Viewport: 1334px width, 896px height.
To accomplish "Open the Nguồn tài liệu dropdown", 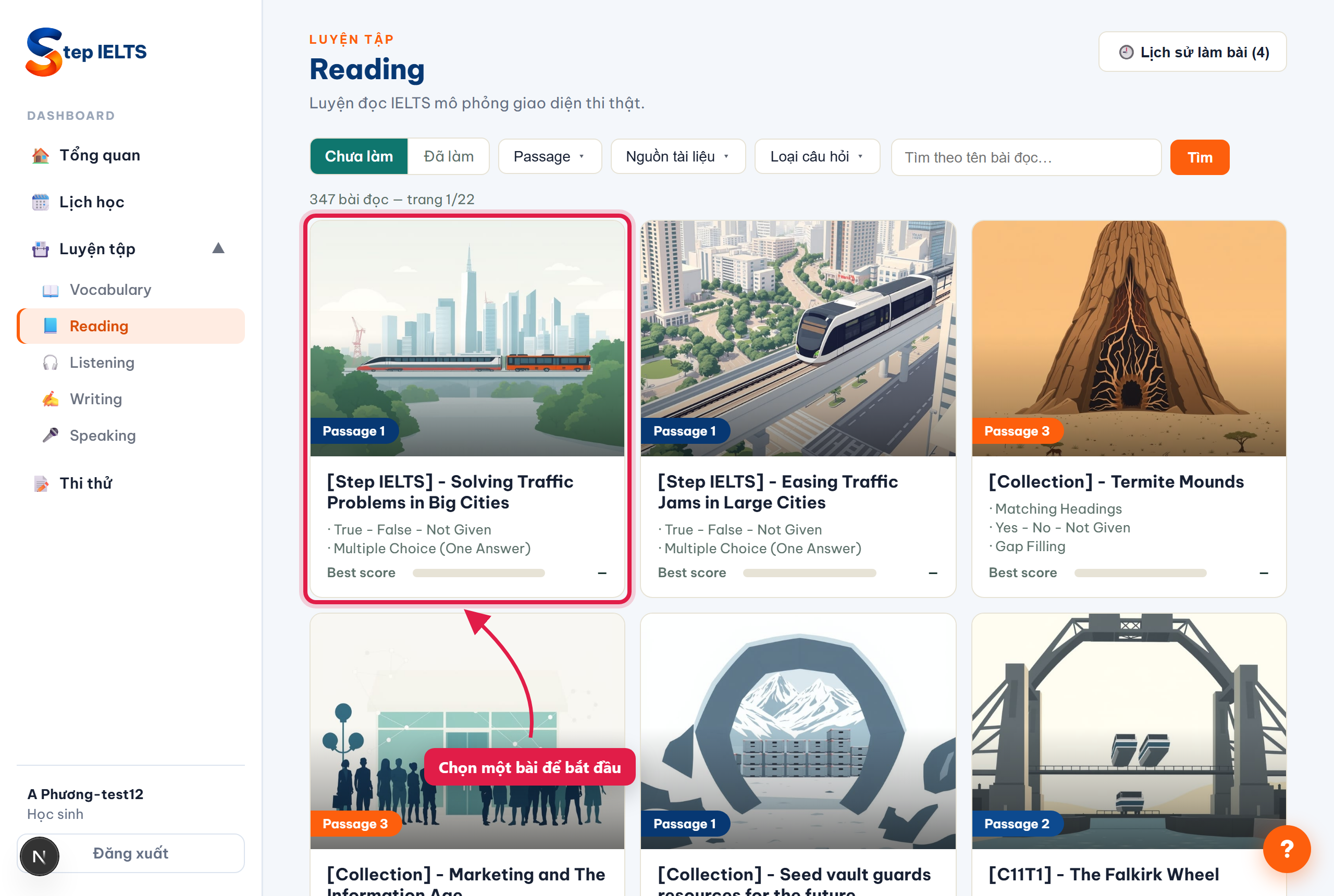I will click(678, 157).
